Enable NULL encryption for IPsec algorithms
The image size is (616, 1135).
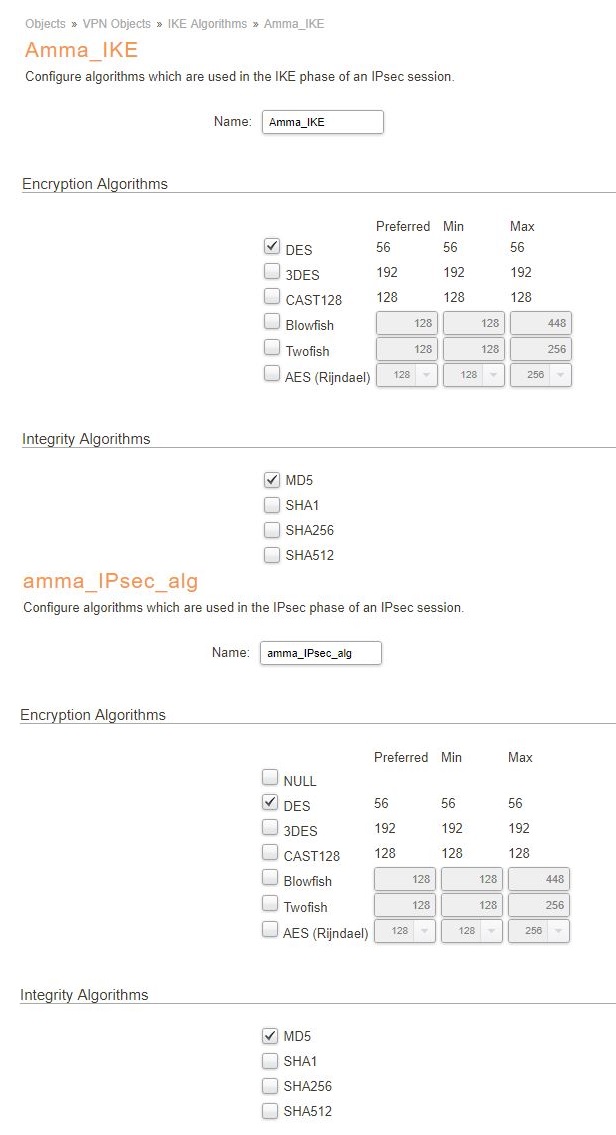270,777
